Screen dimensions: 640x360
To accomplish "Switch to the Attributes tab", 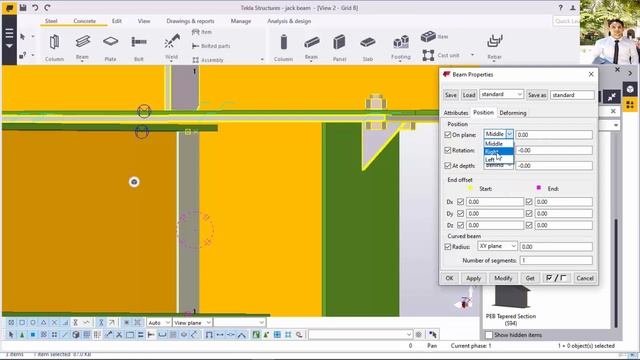I will click(456, 113).
